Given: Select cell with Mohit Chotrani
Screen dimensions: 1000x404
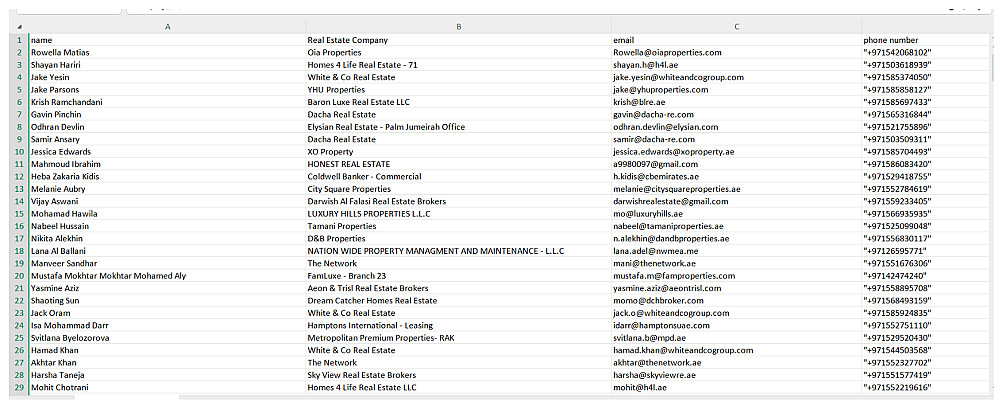Looking at the screenshot, I should click(x=167, y=388).
